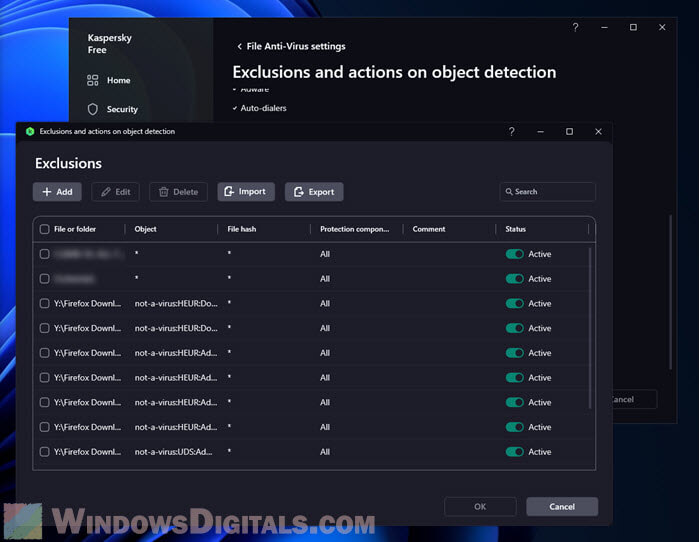This screenshot has height=542, width=700.
Task: Minimize the Exclusions dialog window
Action: [541, 132]
